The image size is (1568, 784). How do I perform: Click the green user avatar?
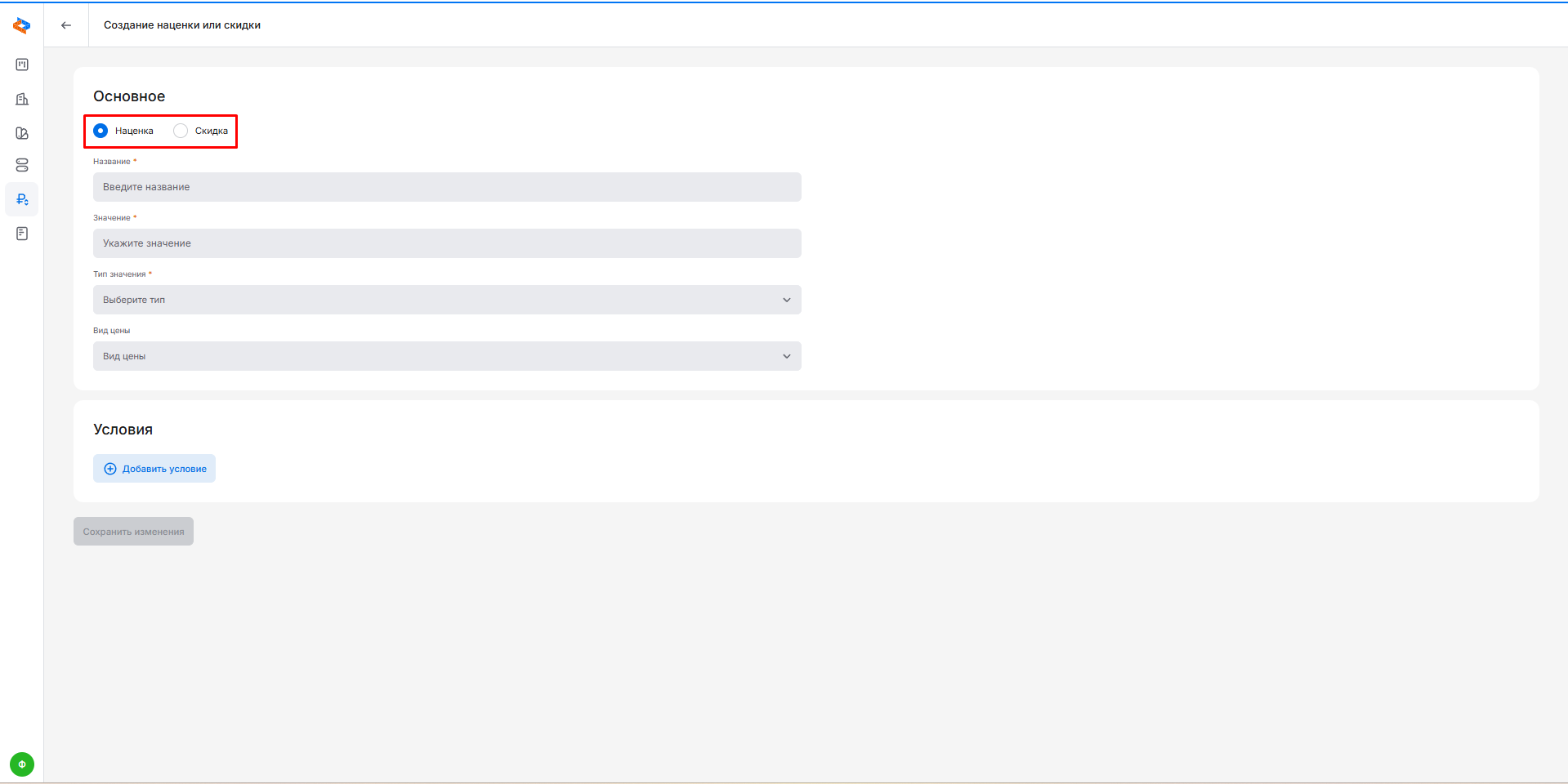pyautogui.click(x=22, y=764)
